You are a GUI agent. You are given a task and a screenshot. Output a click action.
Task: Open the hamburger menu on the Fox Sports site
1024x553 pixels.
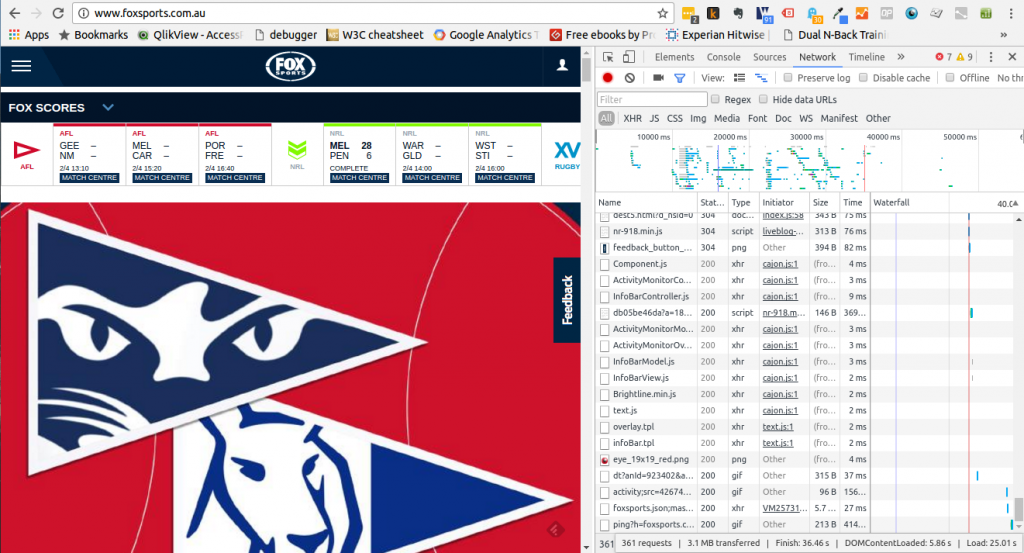(21, 66)
